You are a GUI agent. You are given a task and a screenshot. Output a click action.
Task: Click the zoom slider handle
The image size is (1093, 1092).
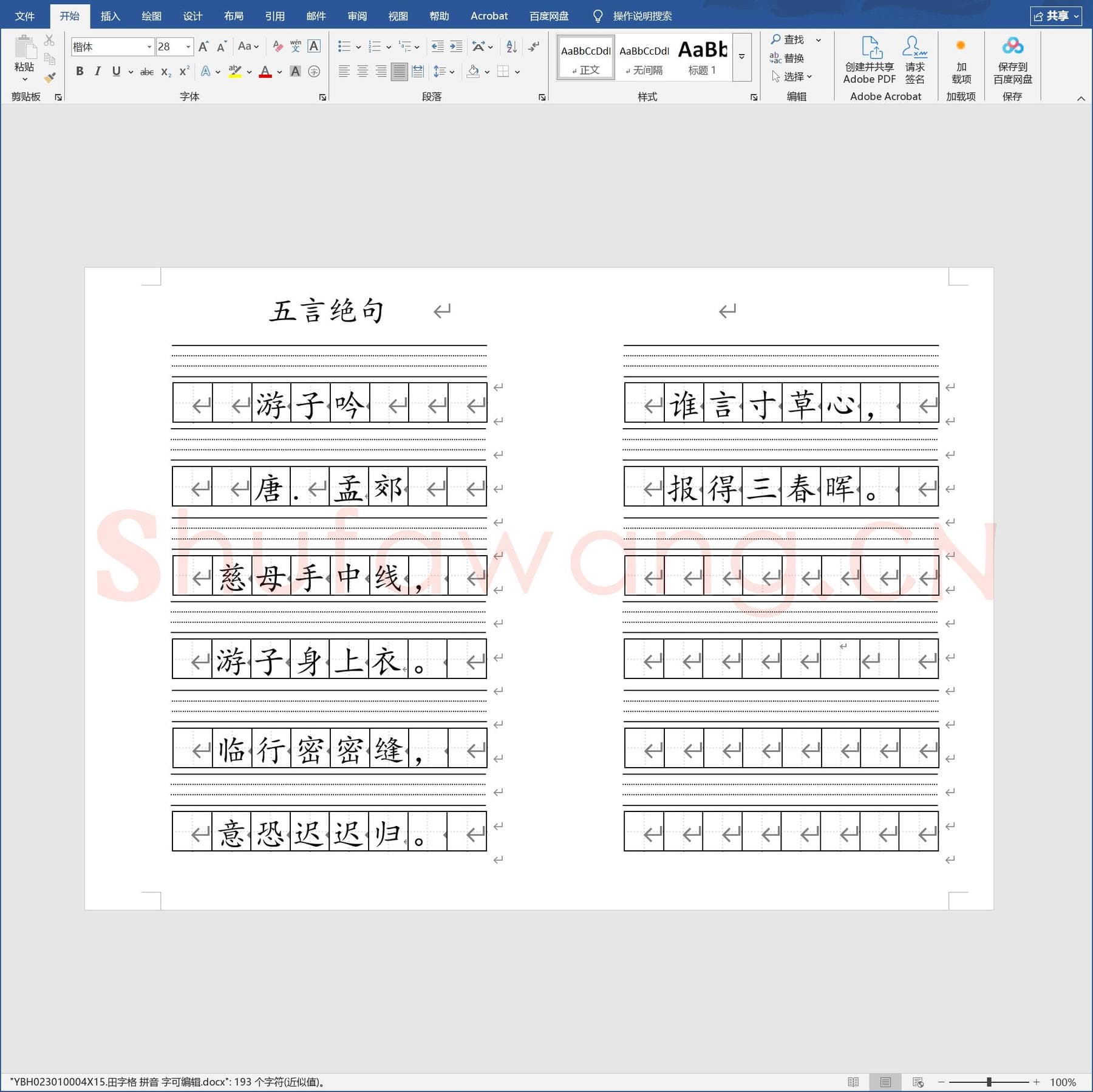tap(989, 1082)
